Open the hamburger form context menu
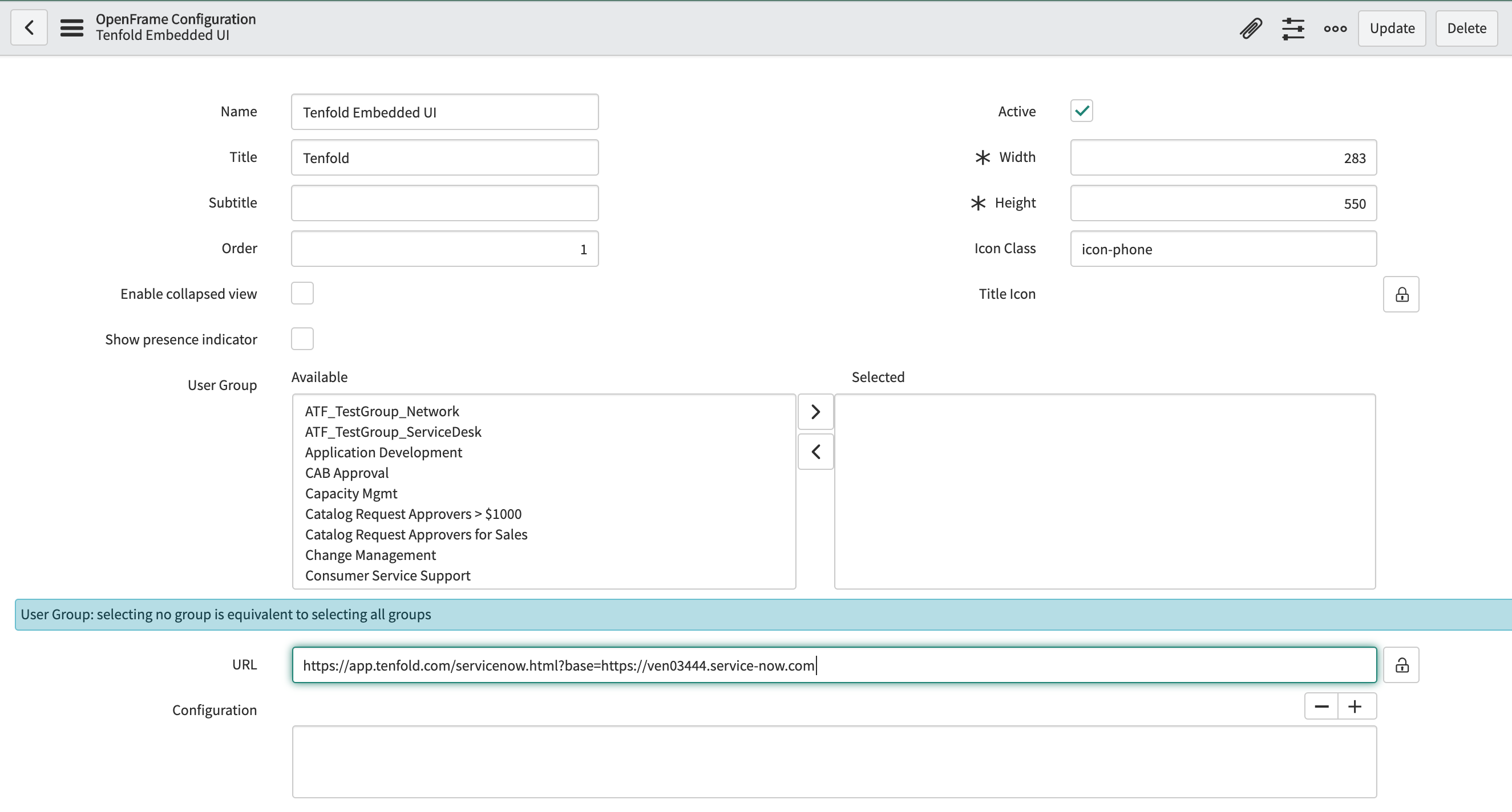Viewport: 1512px width, 812px height. click(x=72, y=27)
